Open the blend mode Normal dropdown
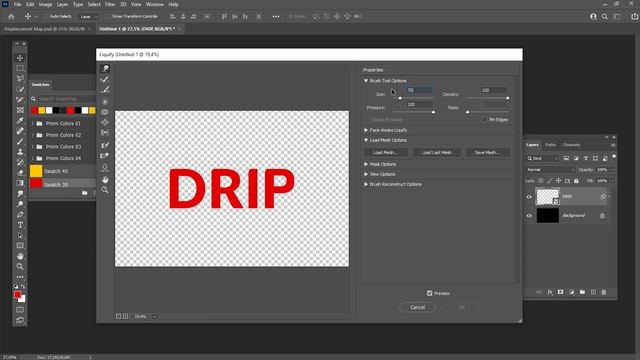This screenshot has width=640, height=360. (550, 169)
